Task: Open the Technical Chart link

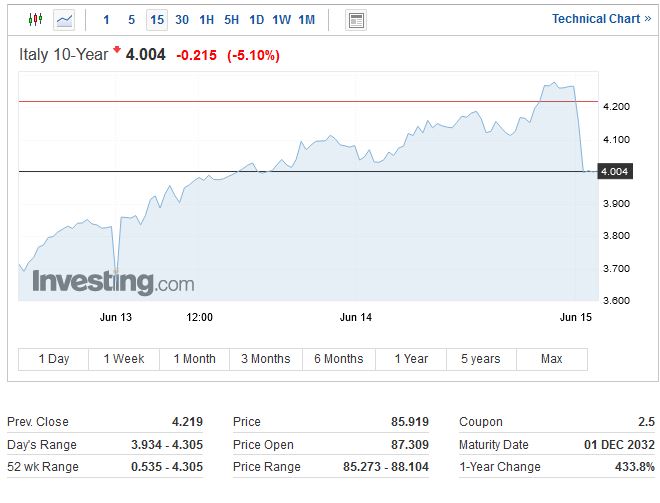Action: pyautogui.click(x=600, y=19)
